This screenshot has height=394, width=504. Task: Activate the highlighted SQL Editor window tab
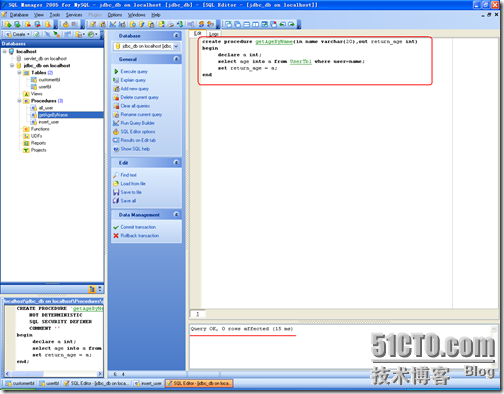point(199,383)
